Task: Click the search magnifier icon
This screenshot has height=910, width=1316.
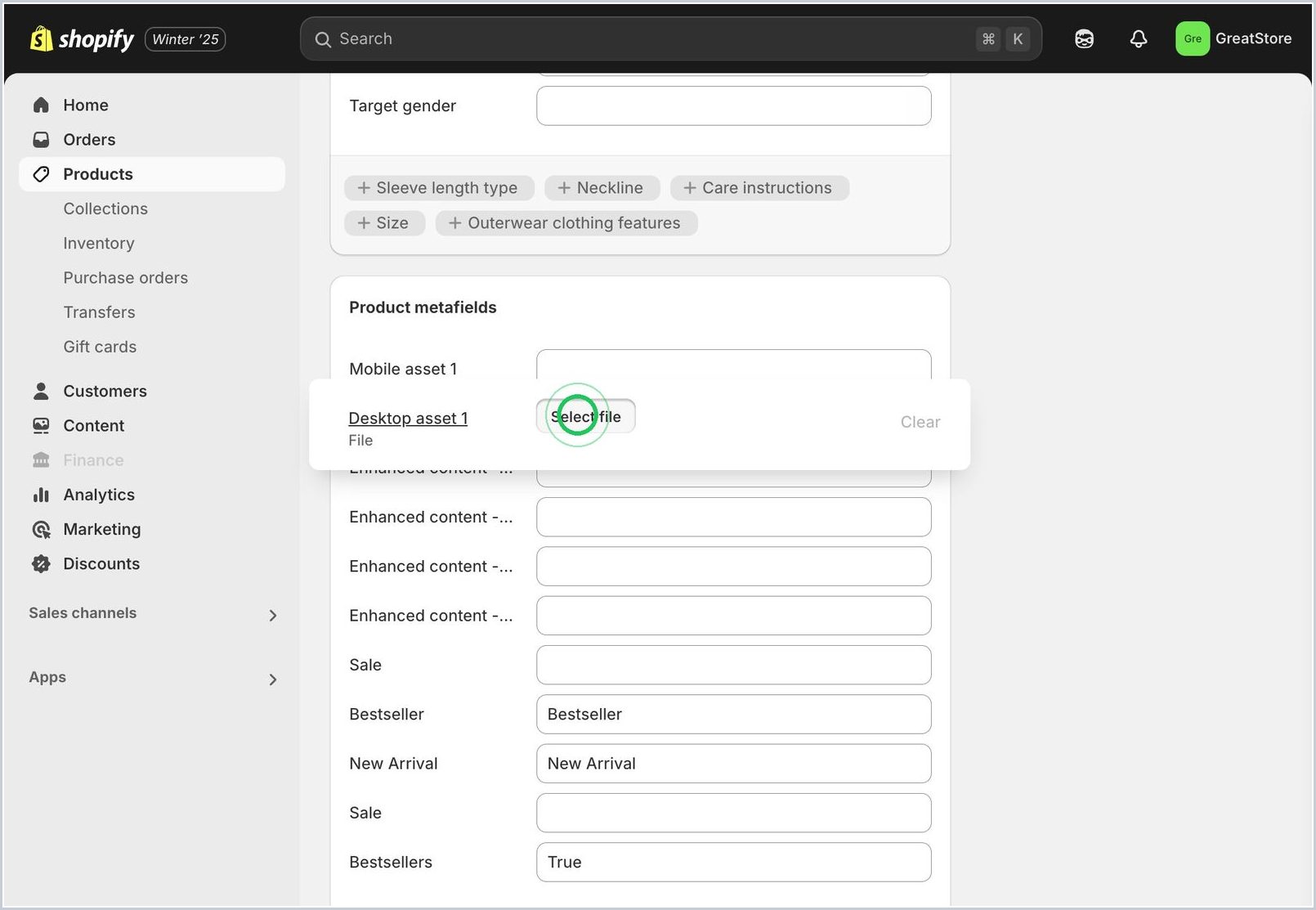Action: [x=323, y=39]
